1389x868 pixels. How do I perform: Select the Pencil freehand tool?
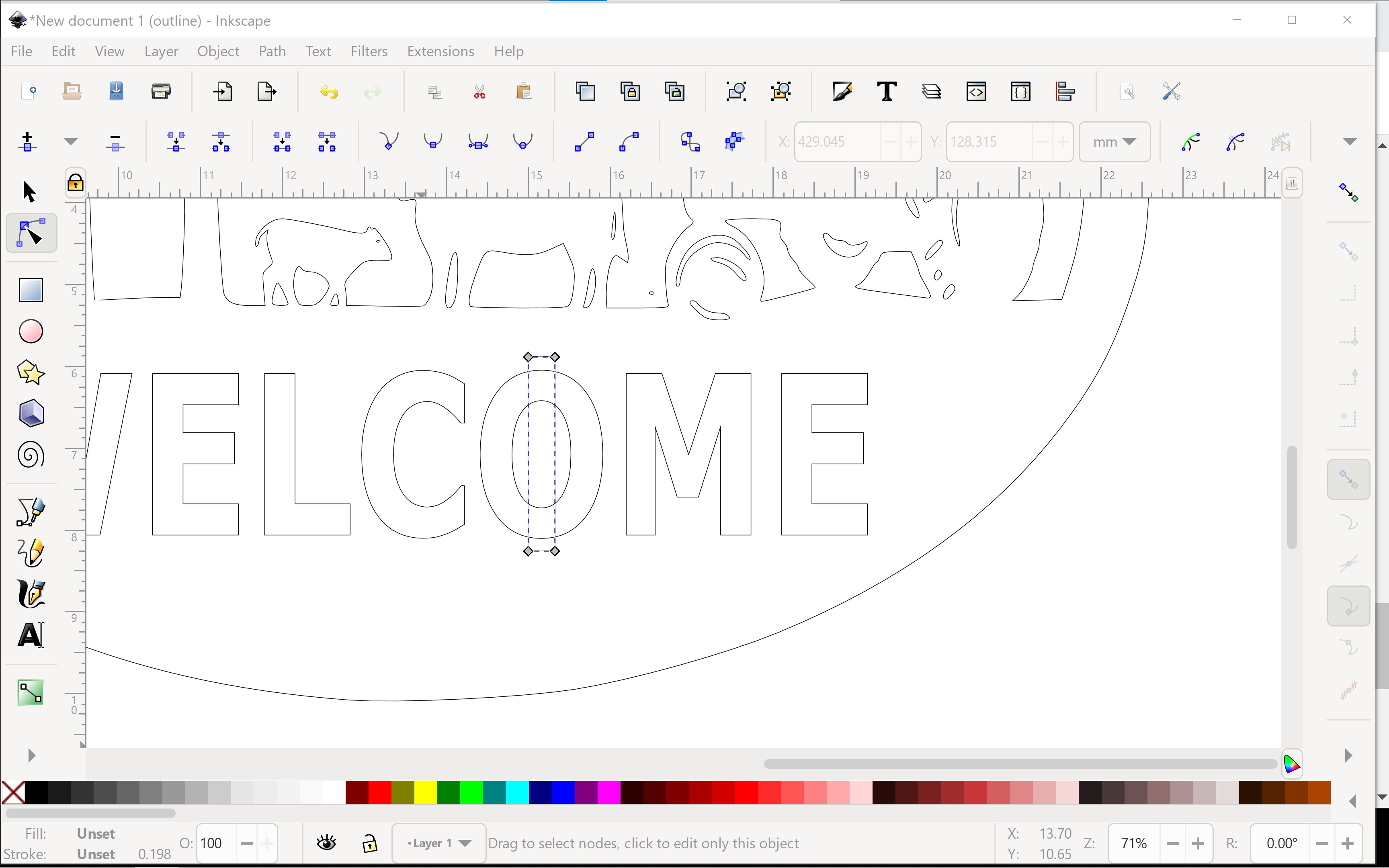pyautogui.click(x=31, y=553)
